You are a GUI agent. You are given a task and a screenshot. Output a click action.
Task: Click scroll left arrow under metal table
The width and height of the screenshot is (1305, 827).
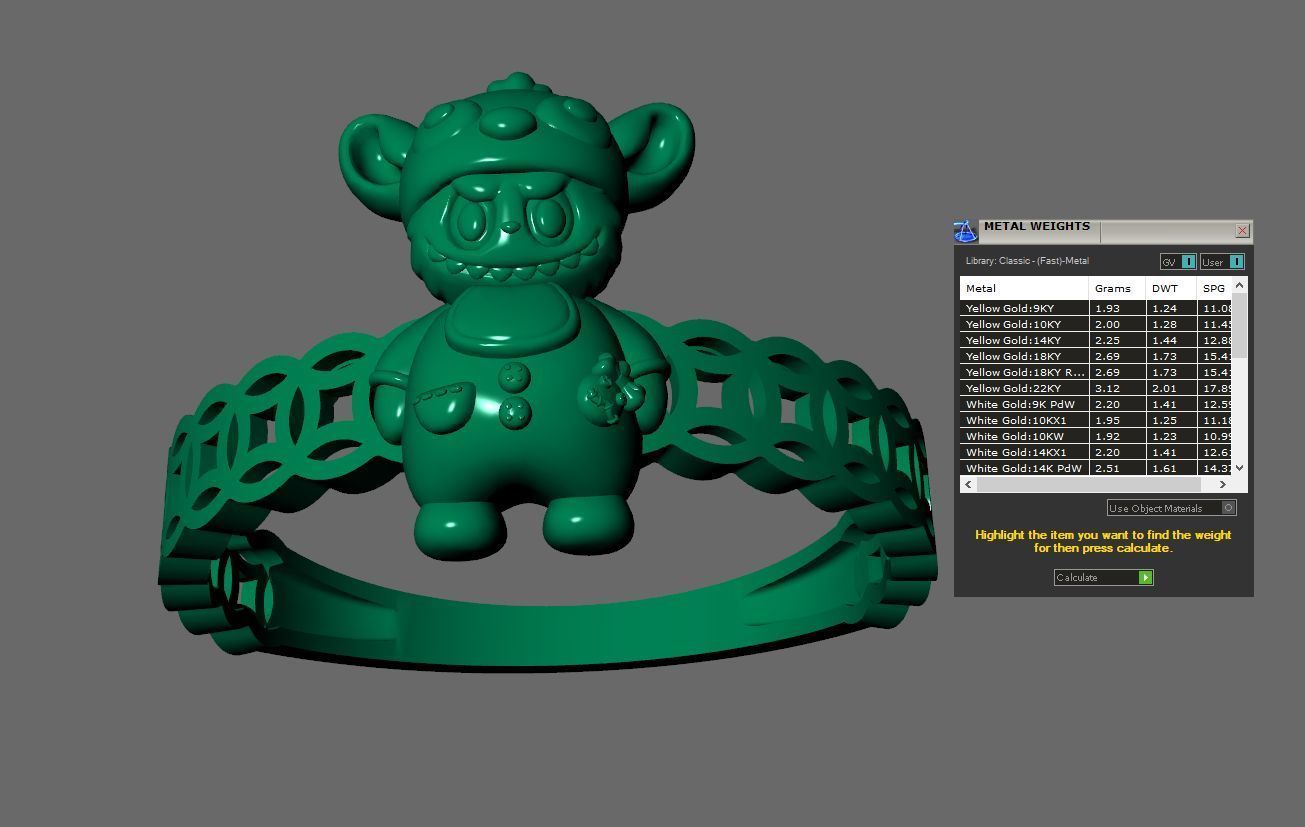pos(968,484)
